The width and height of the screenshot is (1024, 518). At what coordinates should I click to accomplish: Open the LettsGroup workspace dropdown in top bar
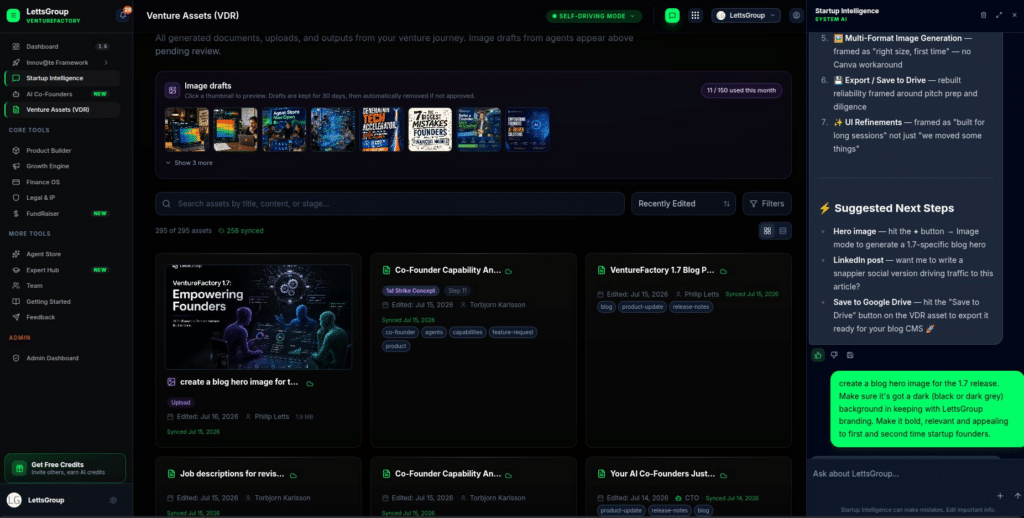(746, 16)
